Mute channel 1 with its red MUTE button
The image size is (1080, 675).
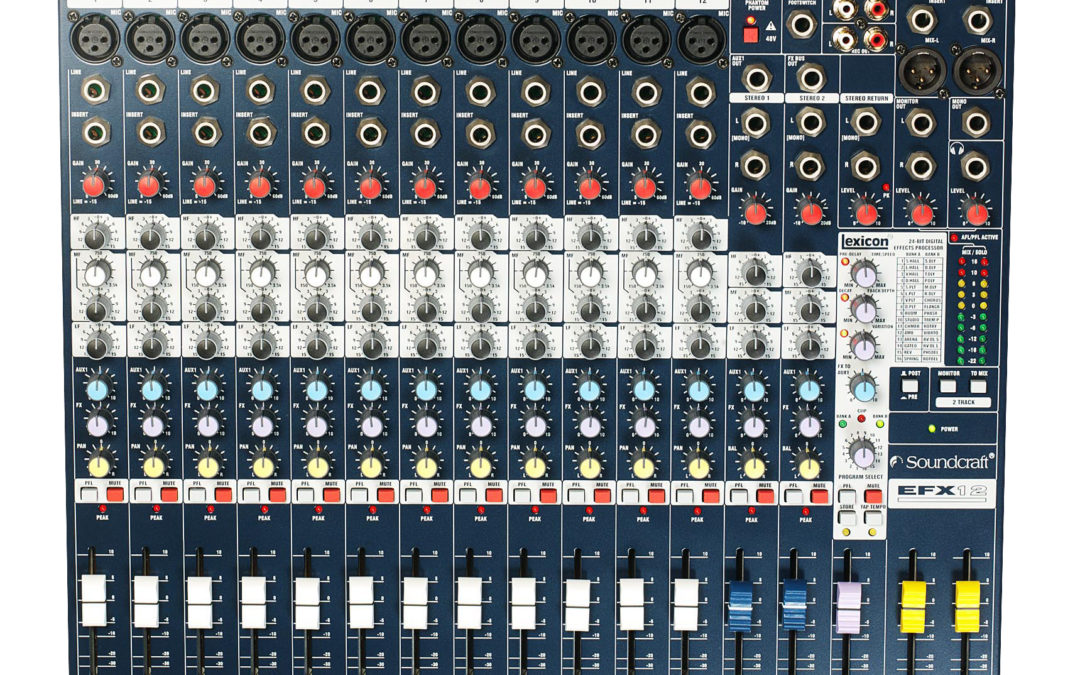[x=115, y=495]
